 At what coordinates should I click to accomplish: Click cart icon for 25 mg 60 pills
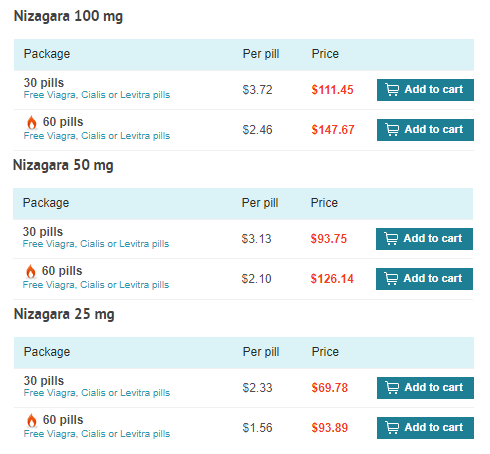click(392, 428)
